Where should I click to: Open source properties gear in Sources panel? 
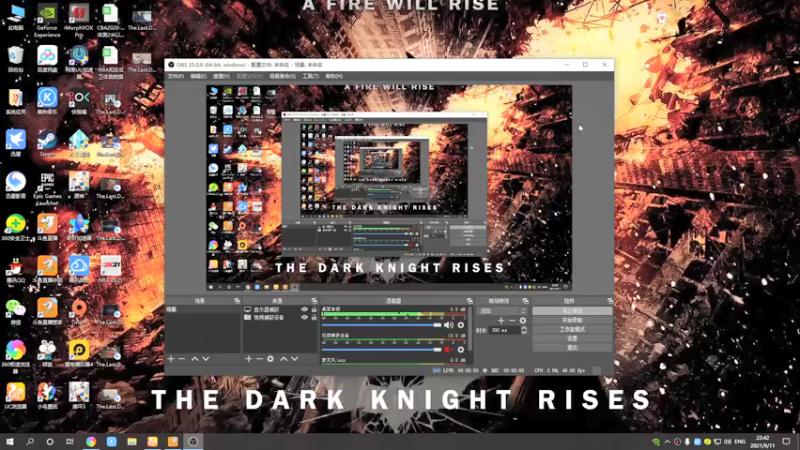click(270, 359)
